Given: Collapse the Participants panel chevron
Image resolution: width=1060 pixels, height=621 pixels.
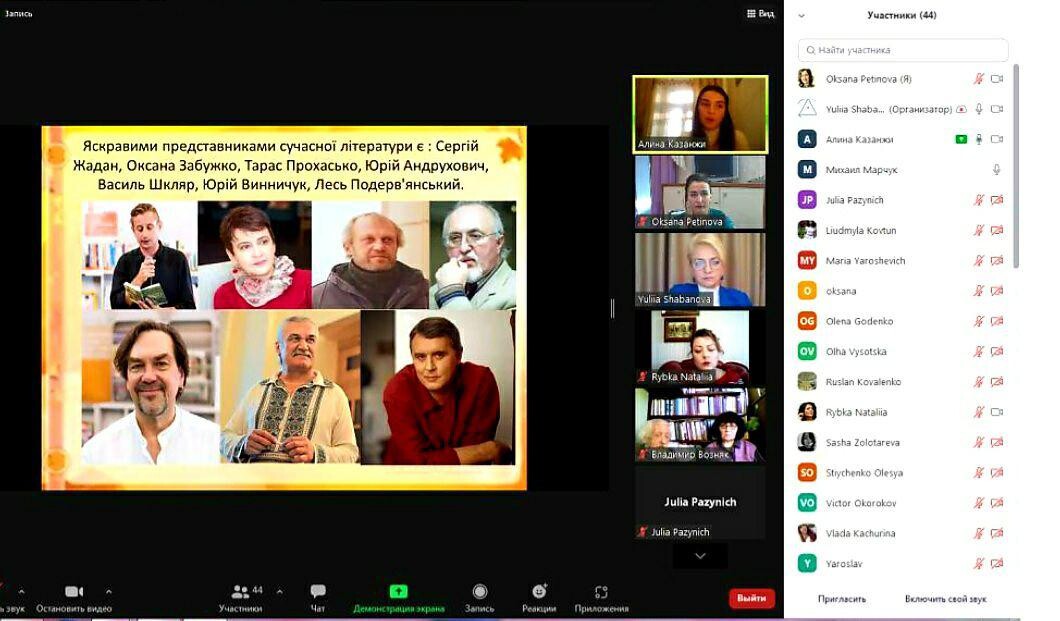Looking at the screenshot, I should [802, 16].
